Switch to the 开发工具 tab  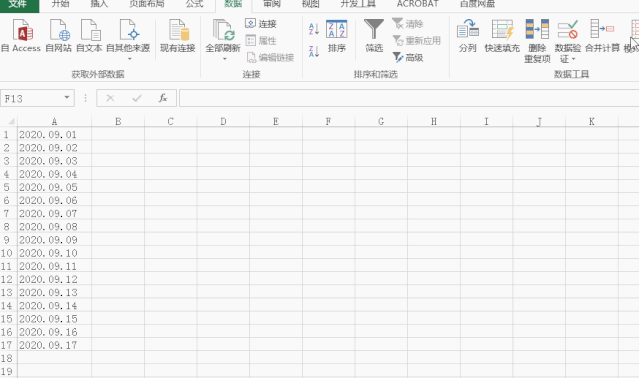(358, 4)
